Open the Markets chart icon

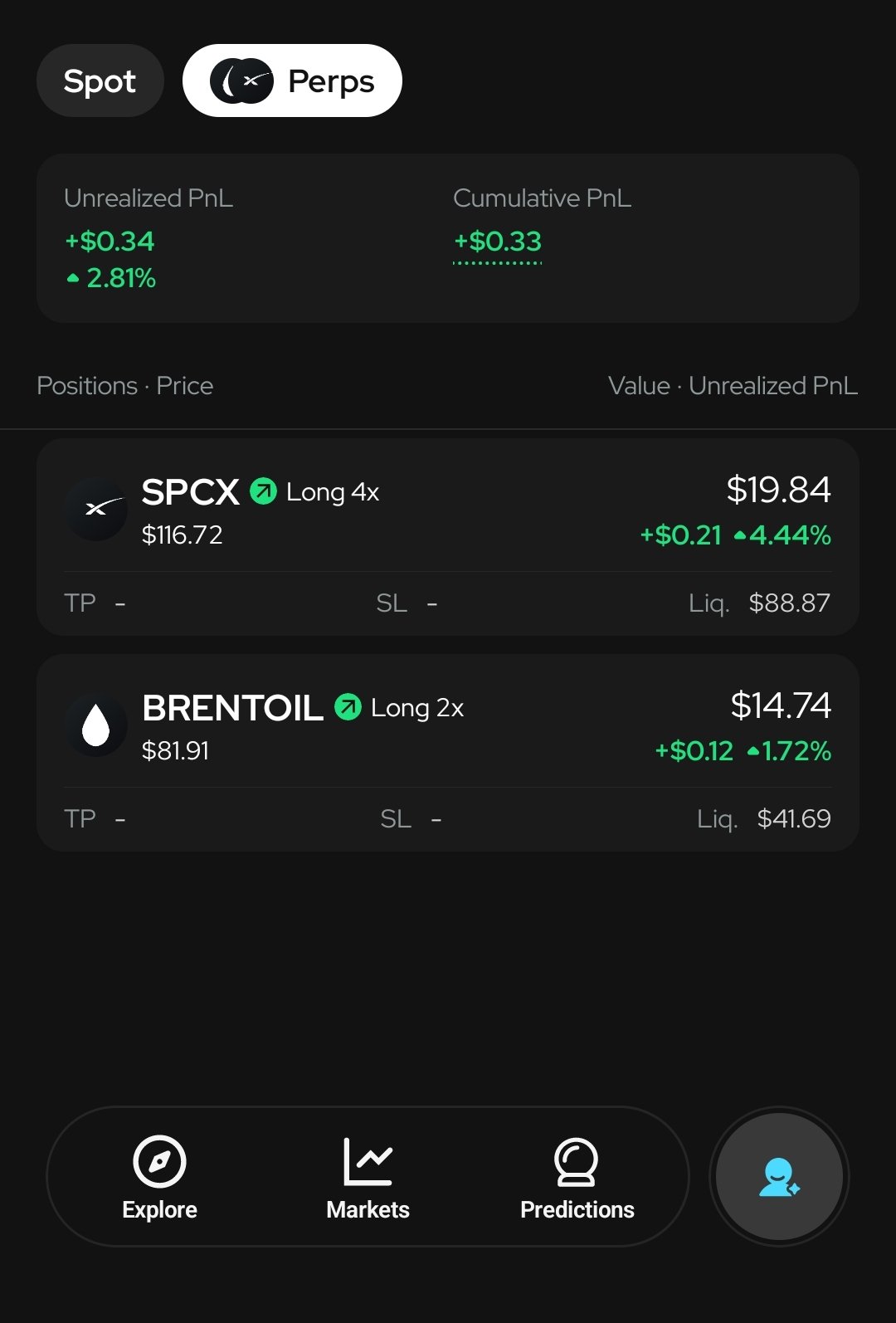coord(368,1161)
